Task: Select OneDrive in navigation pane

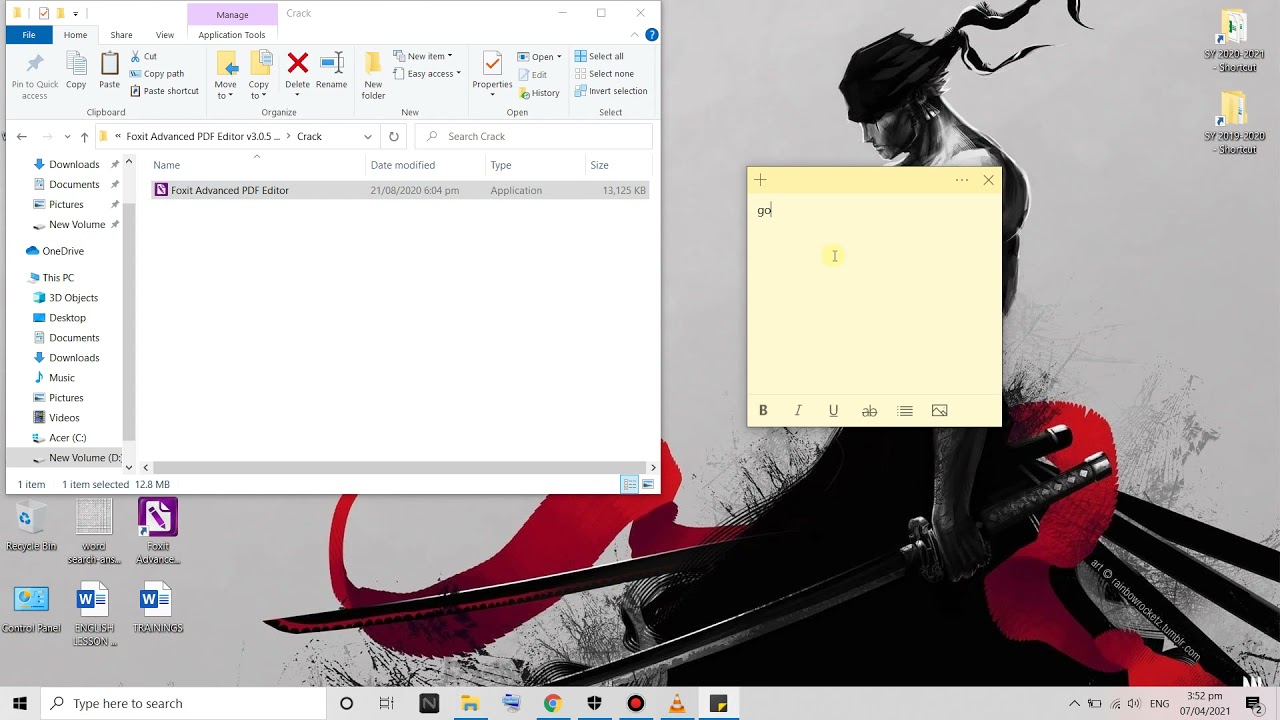Action: pos(63,251)
